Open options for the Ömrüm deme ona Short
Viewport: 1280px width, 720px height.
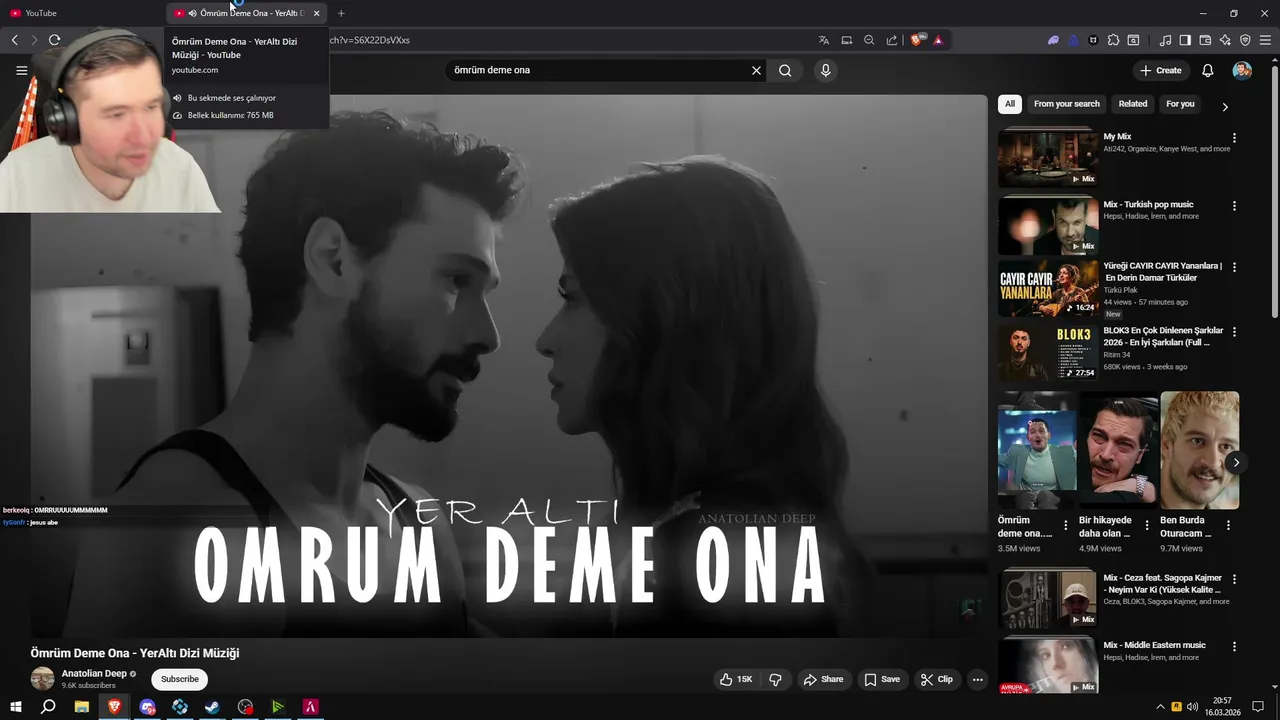1065,525
